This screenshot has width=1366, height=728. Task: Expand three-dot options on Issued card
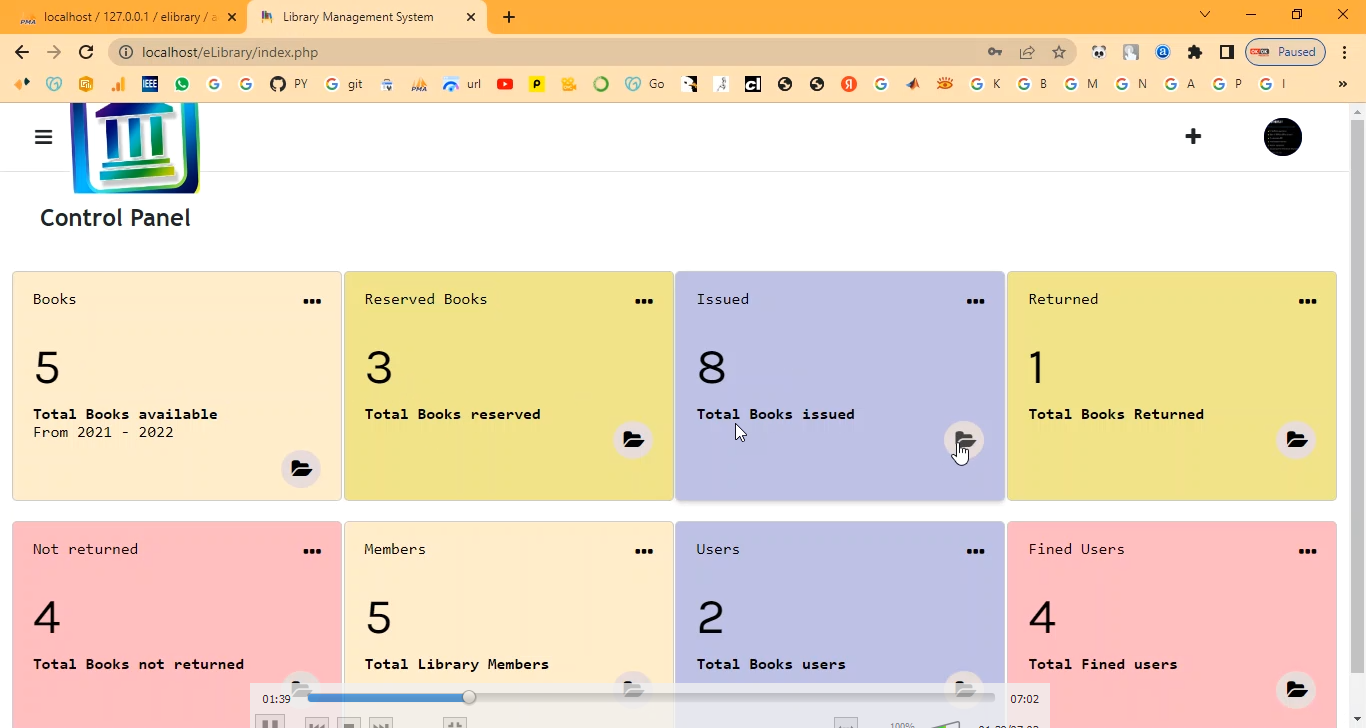[x=976, y=301]
